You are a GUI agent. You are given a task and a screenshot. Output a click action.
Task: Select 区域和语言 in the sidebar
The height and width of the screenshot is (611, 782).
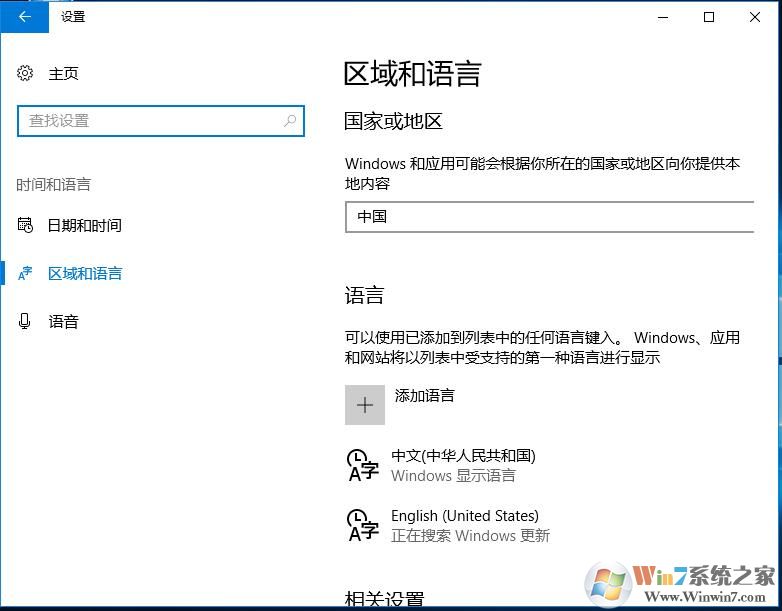click(x=85, y=273)
